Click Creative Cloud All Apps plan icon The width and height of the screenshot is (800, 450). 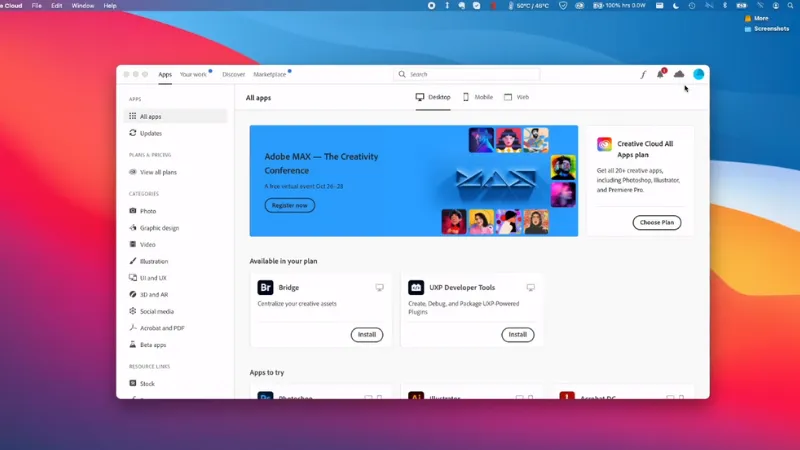[x=605, y=144]
